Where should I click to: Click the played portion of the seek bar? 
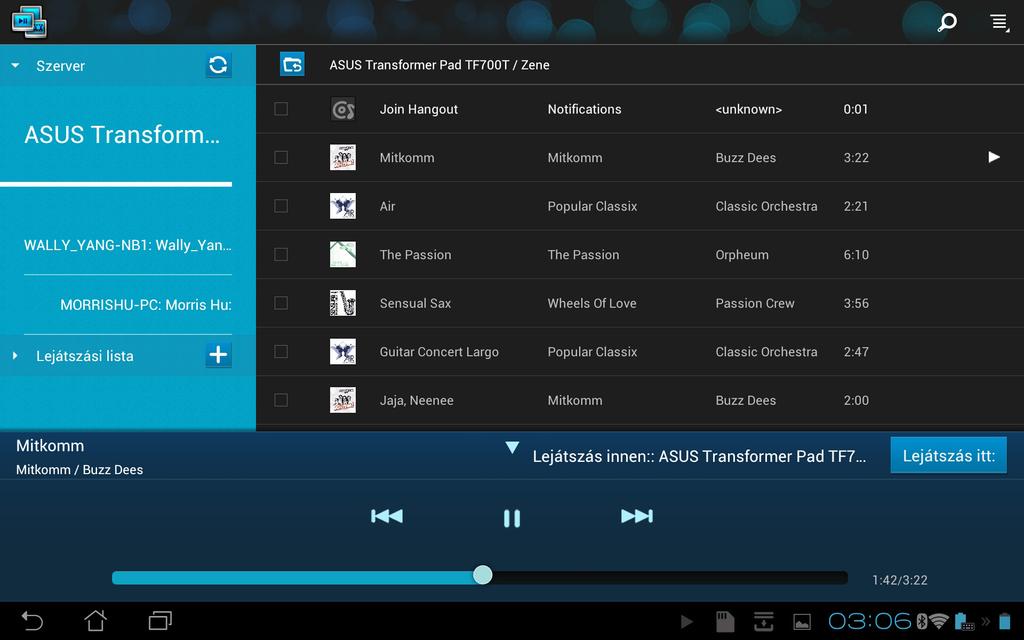[x=293, y=578]
